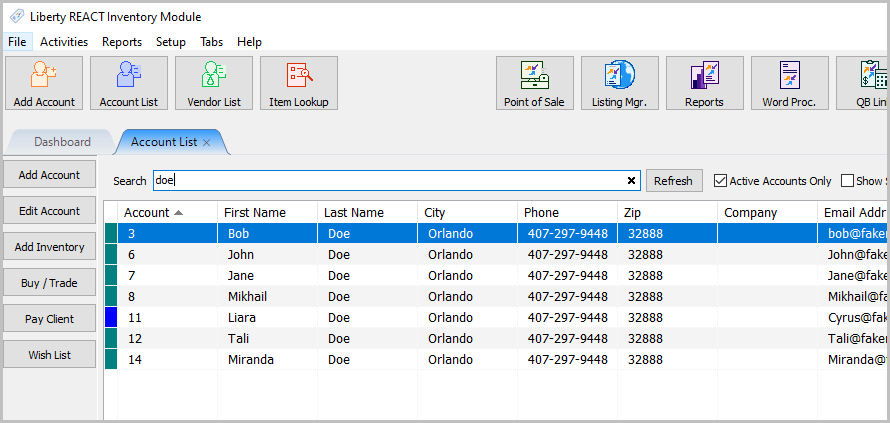Click the 32888 zip cell in Miranda's row
The image size is (890, 423).
(668, 359)
